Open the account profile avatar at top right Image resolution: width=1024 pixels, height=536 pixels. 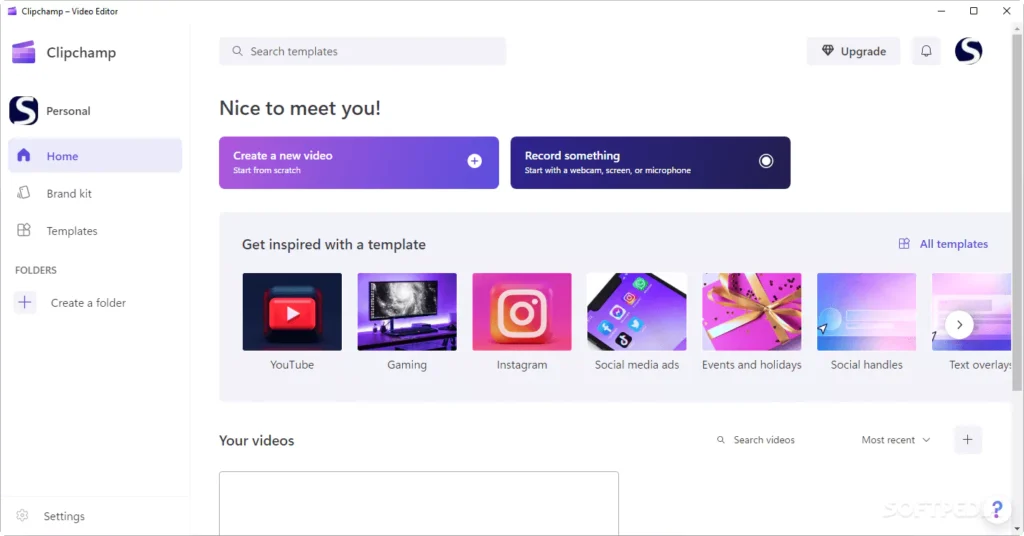coord(968,51)
